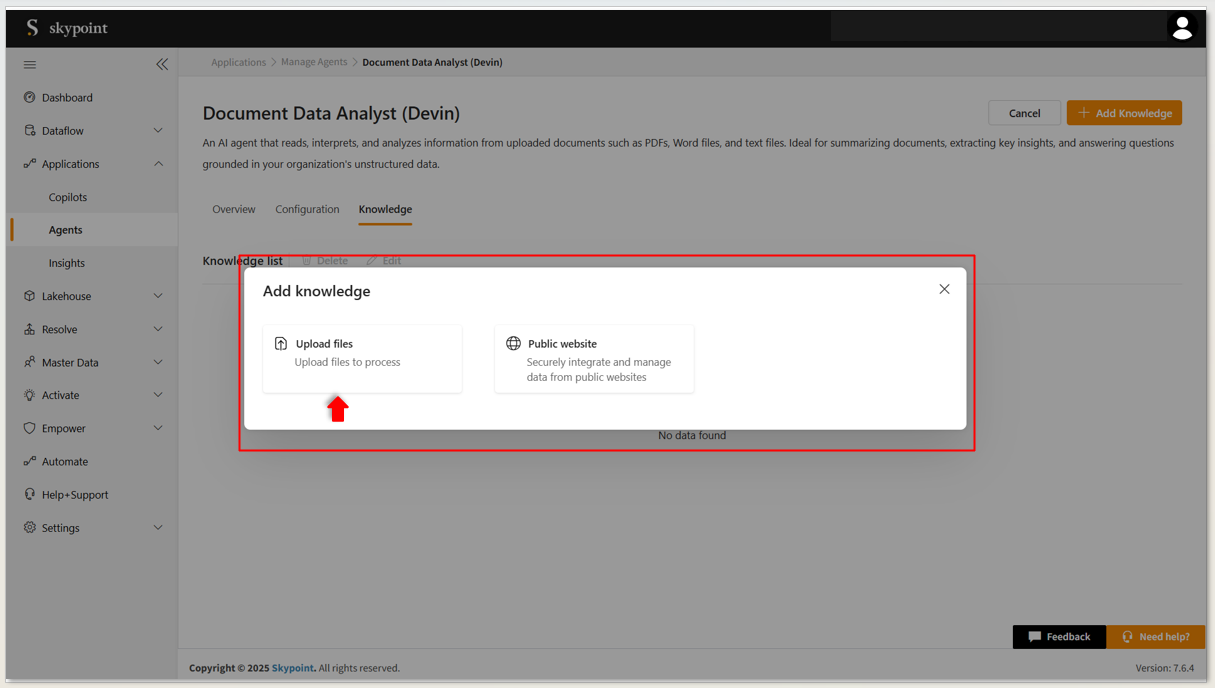The image size is (1215, 688).
Task: Collapse the sidebar with the double-chevron icon
Action: pos(162,64)
